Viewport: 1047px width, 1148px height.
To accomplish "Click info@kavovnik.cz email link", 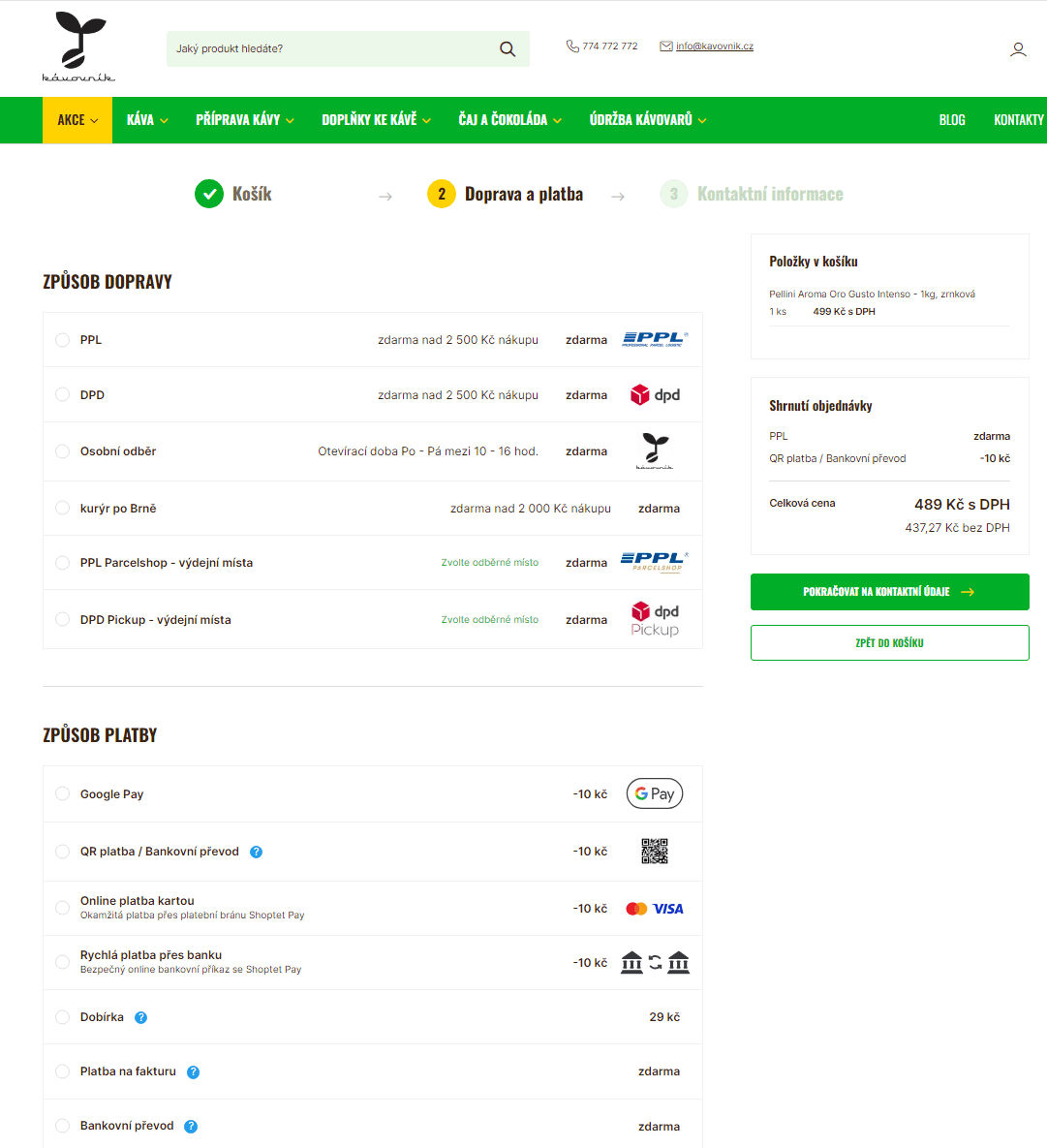I will pyautogui.click(x=715, y=47).
